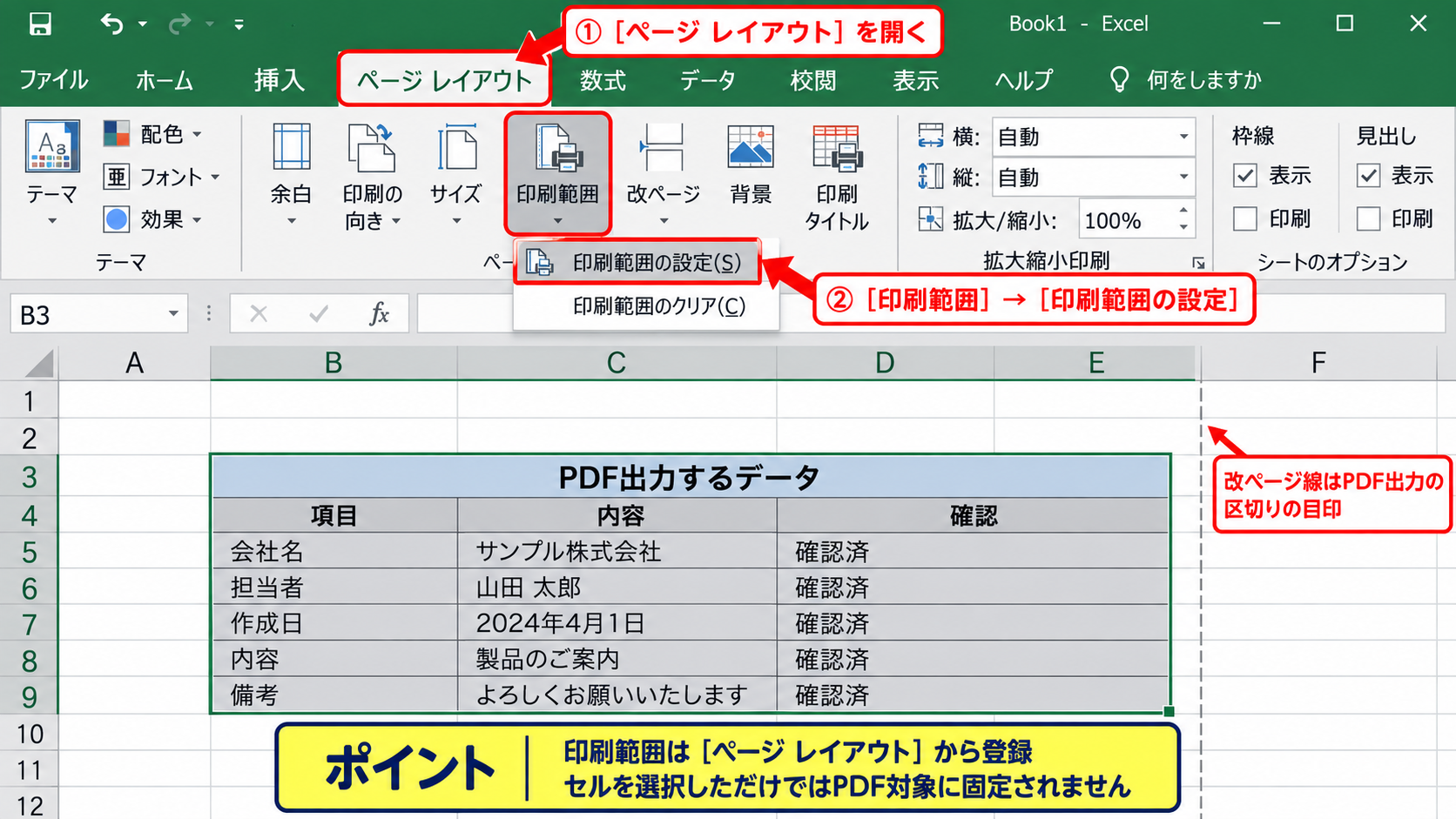
Task: Click the 100% scale input field
Action: (1125, 220)
